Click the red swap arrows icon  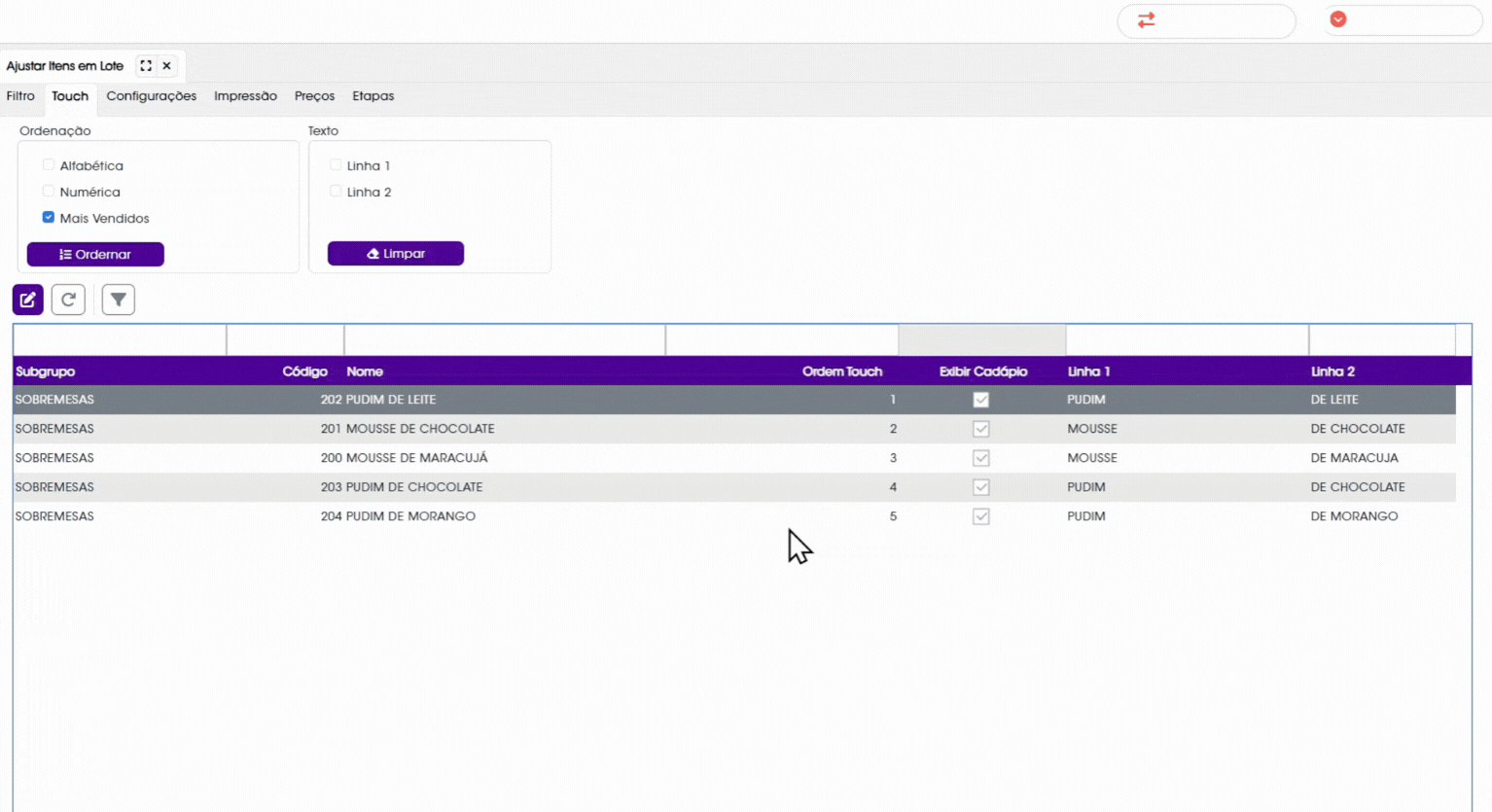click(x=1147, y=19)
